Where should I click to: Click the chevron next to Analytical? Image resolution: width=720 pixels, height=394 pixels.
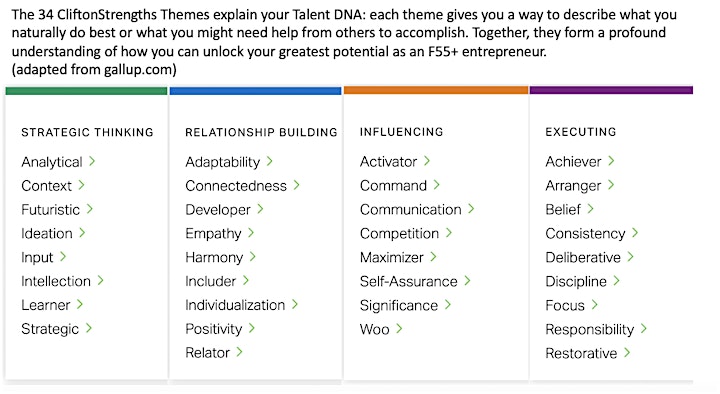[x=92, y=161]
